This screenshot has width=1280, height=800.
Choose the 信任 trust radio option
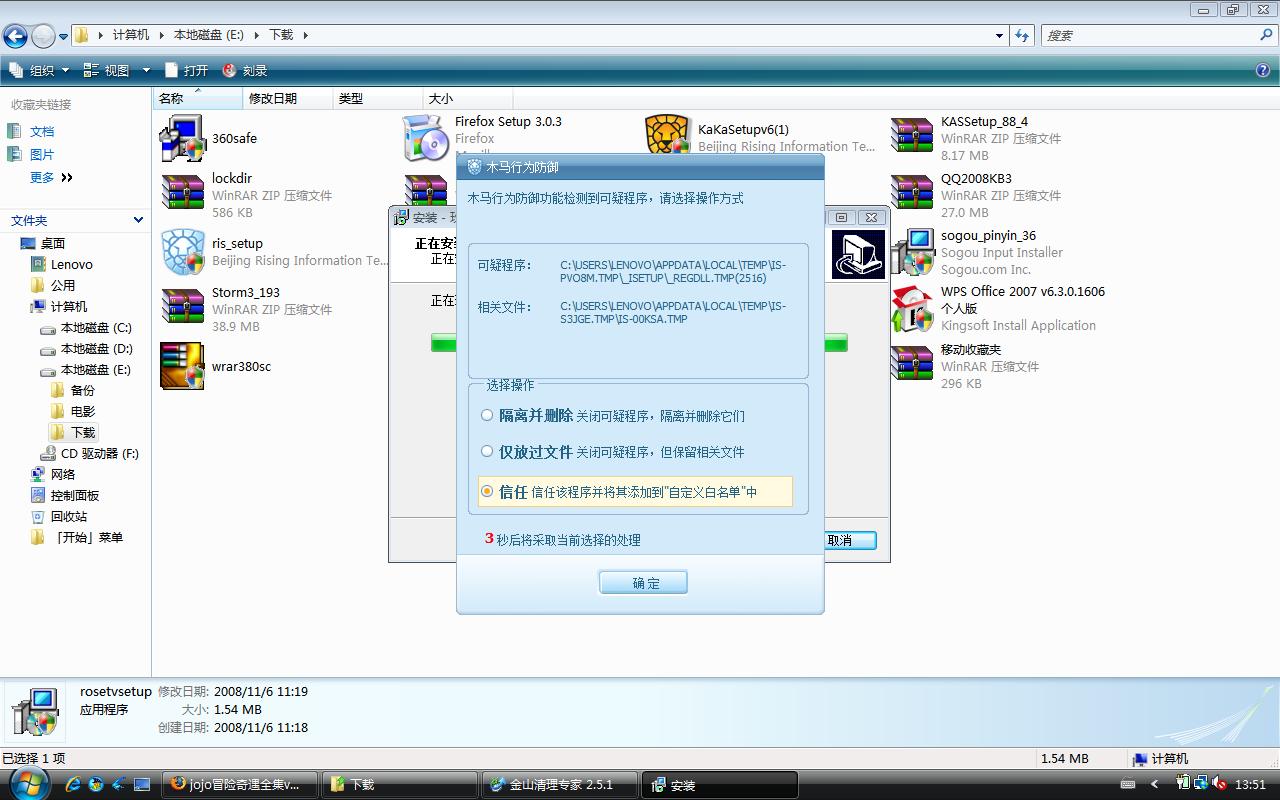coord(487,491)
